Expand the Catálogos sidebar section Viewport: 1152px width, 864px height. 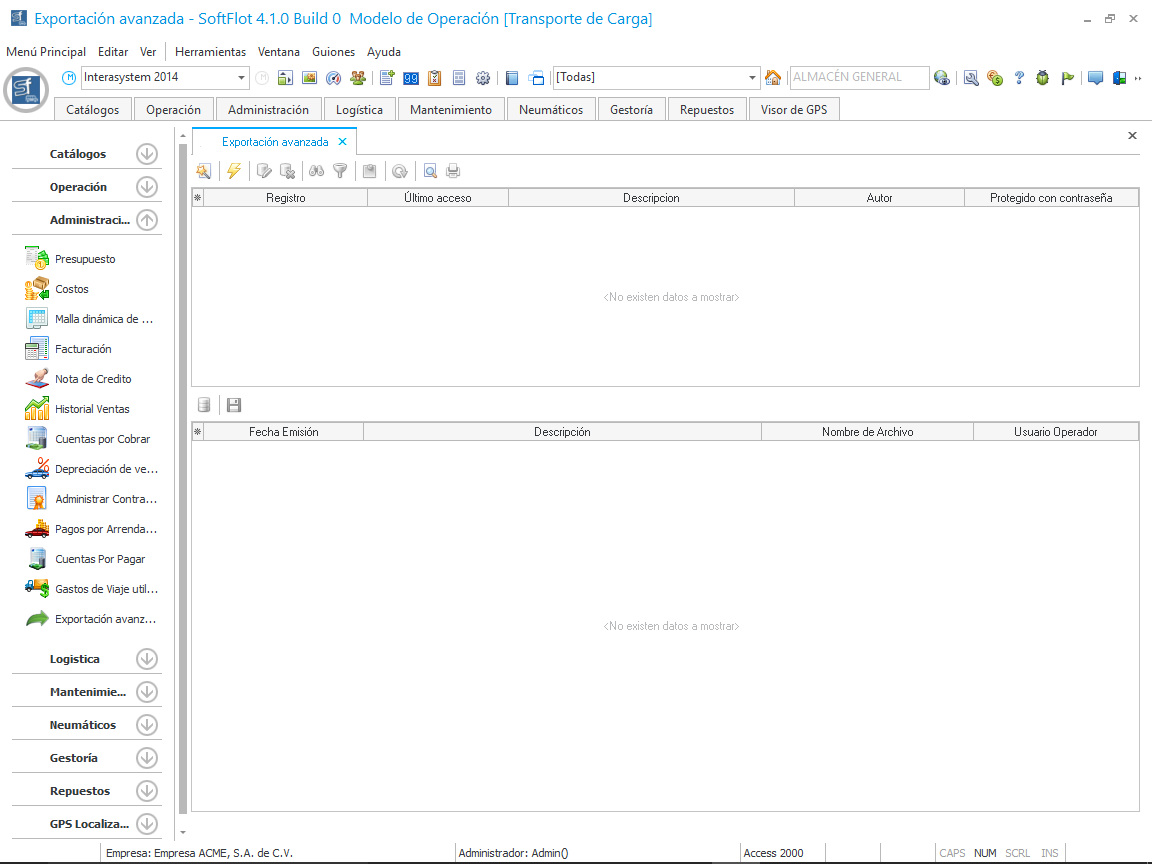147,154
